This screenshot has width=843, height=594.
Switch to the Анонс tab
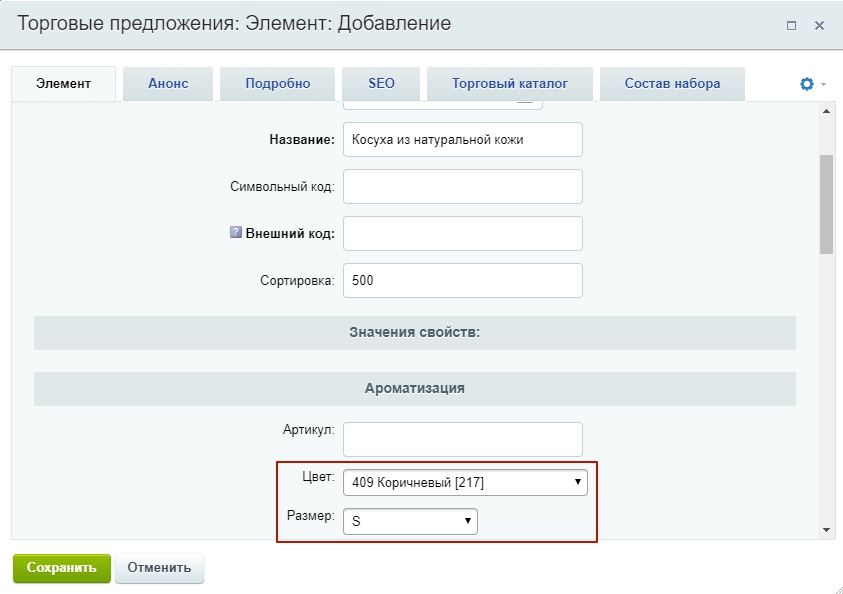point(168,83)
